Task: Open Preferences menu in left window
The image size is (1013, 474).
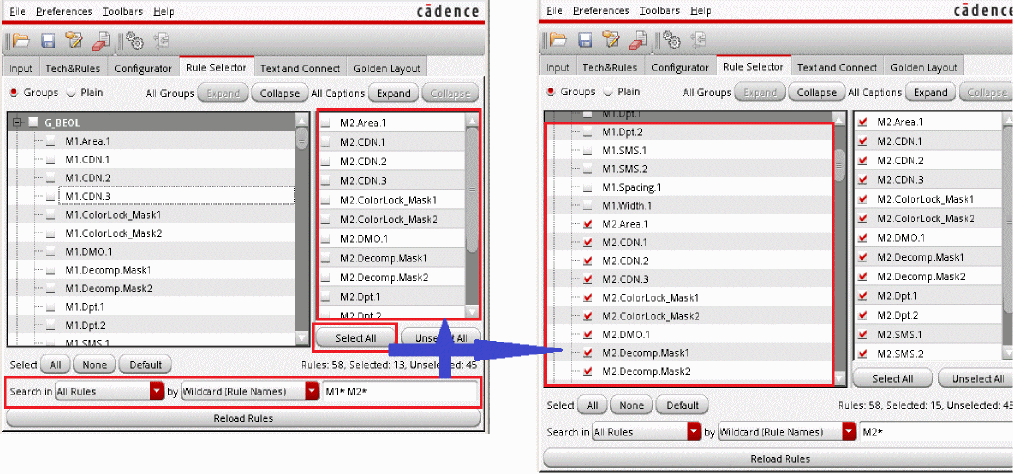Action: click(x=64, y=12)
